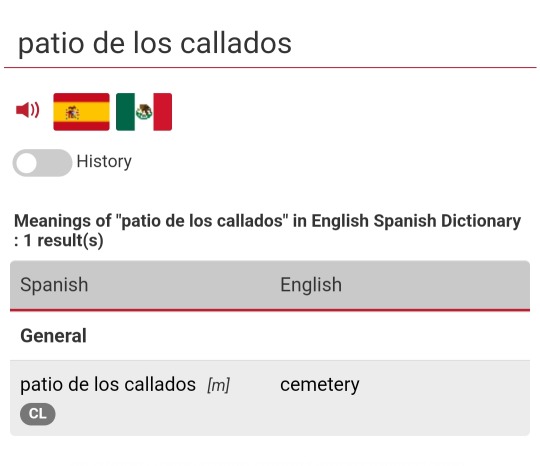The width and height of the screenshot is (540, 466).
Task: Toggle the History switch on
Action: (42, 163)
